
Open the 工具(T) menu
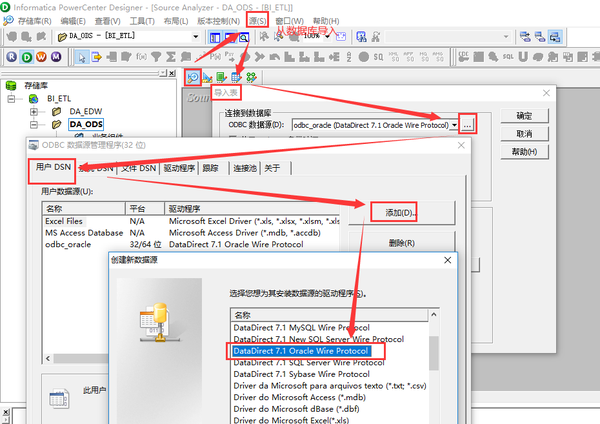(x=142, y=21)
